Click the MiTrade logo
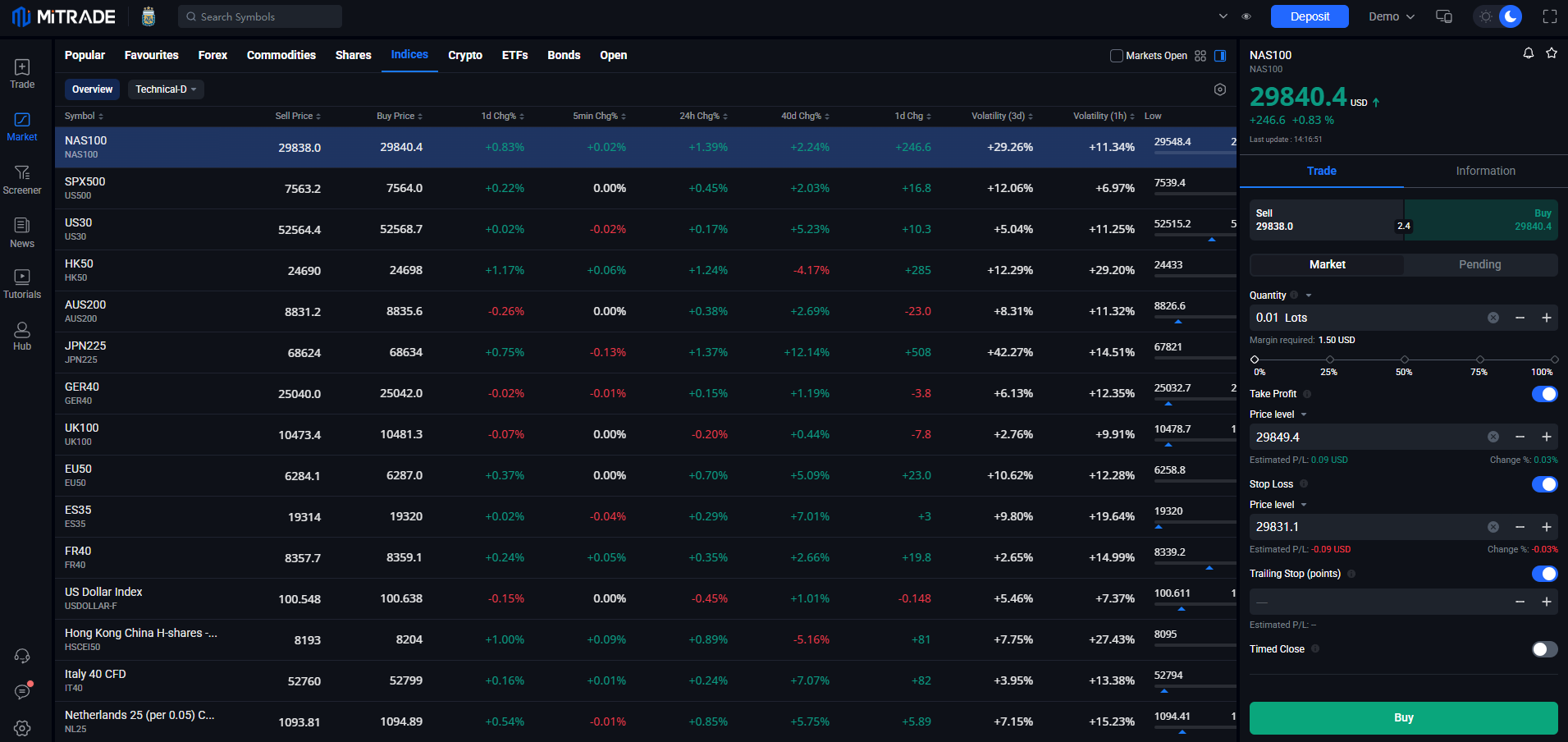Screen dimensions: 1568x742 click(x=64, y=16)
